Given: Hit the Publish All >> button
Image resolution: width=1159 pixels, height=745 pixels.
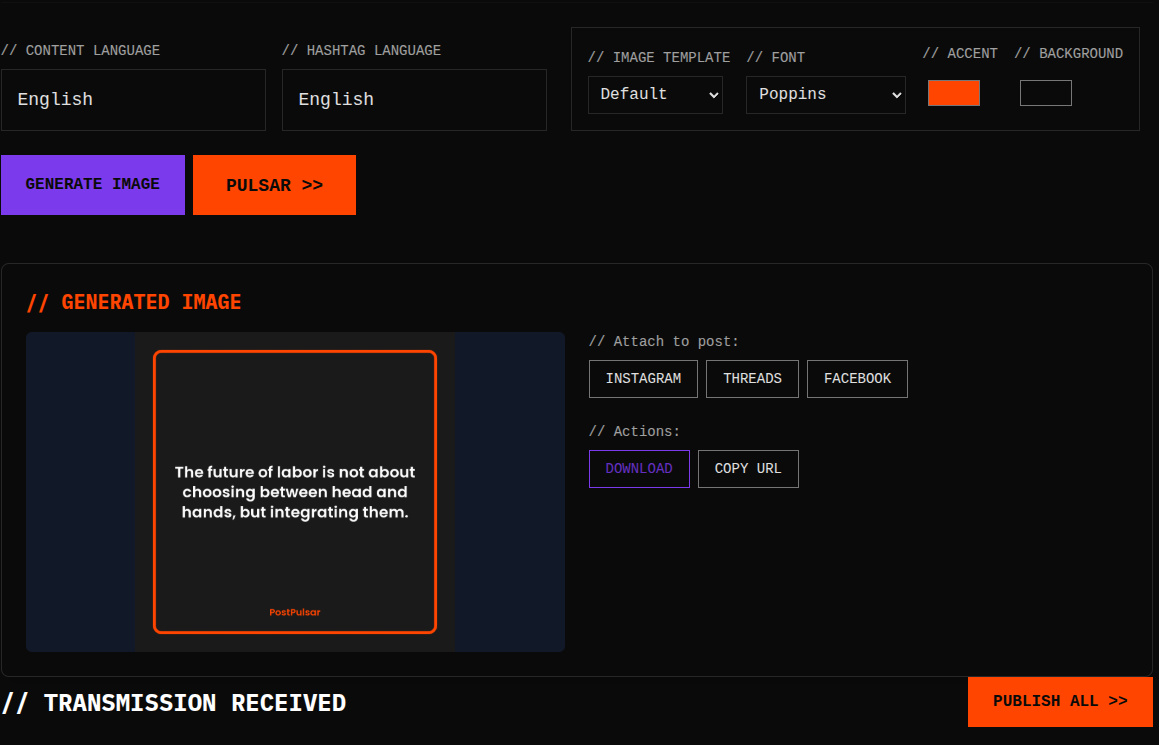Looking at the screenshot, I should (1060, 702).
